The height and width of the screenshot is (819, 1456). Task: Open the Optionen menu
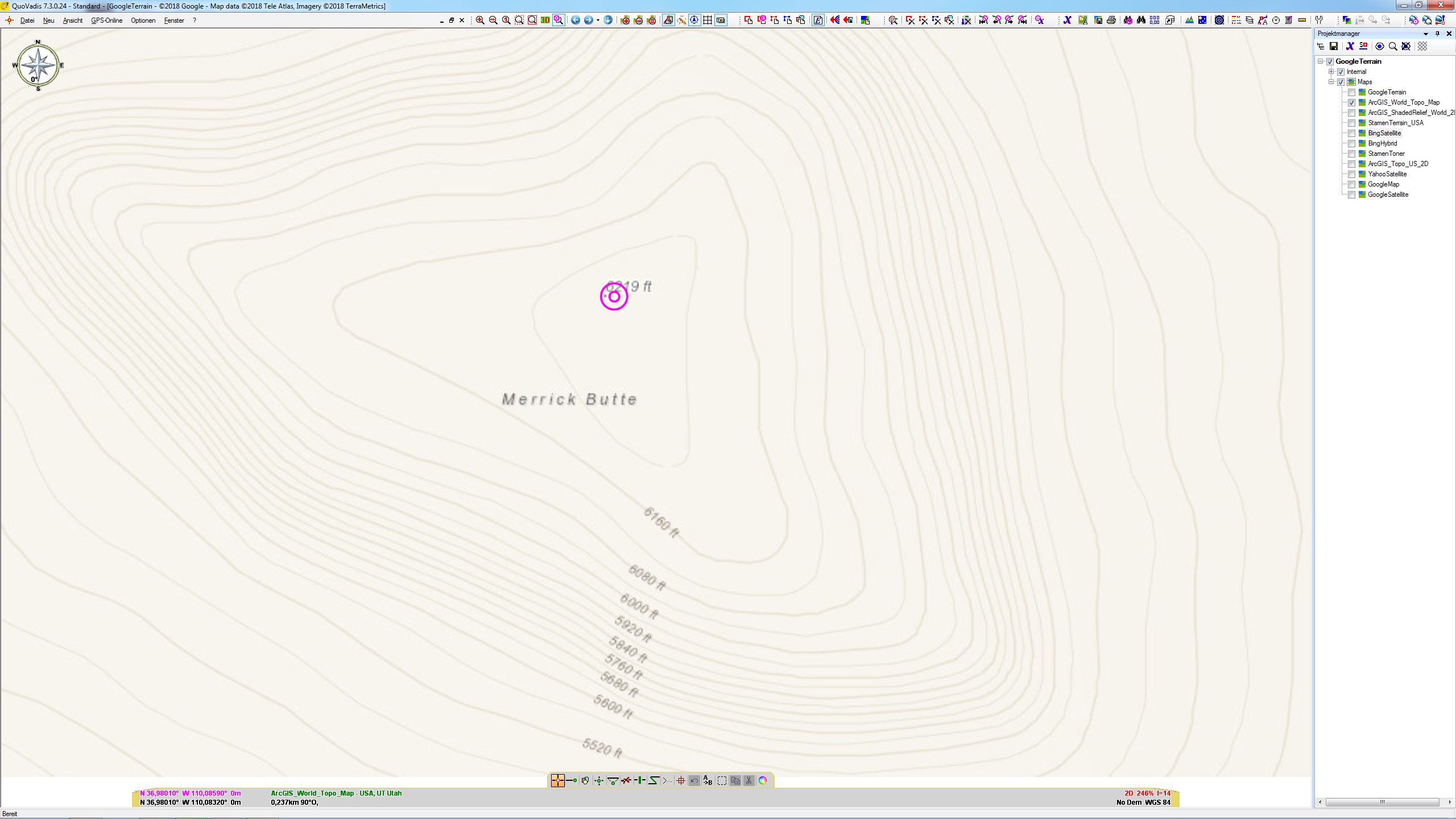point(143,20)
